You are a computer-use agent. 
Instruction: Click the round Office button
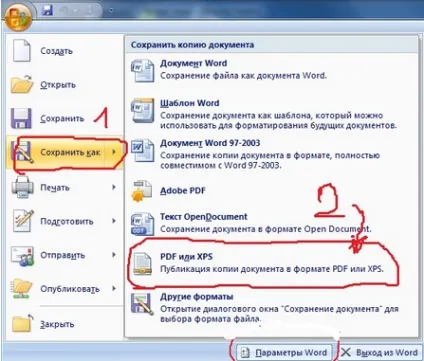pos(18,16)
